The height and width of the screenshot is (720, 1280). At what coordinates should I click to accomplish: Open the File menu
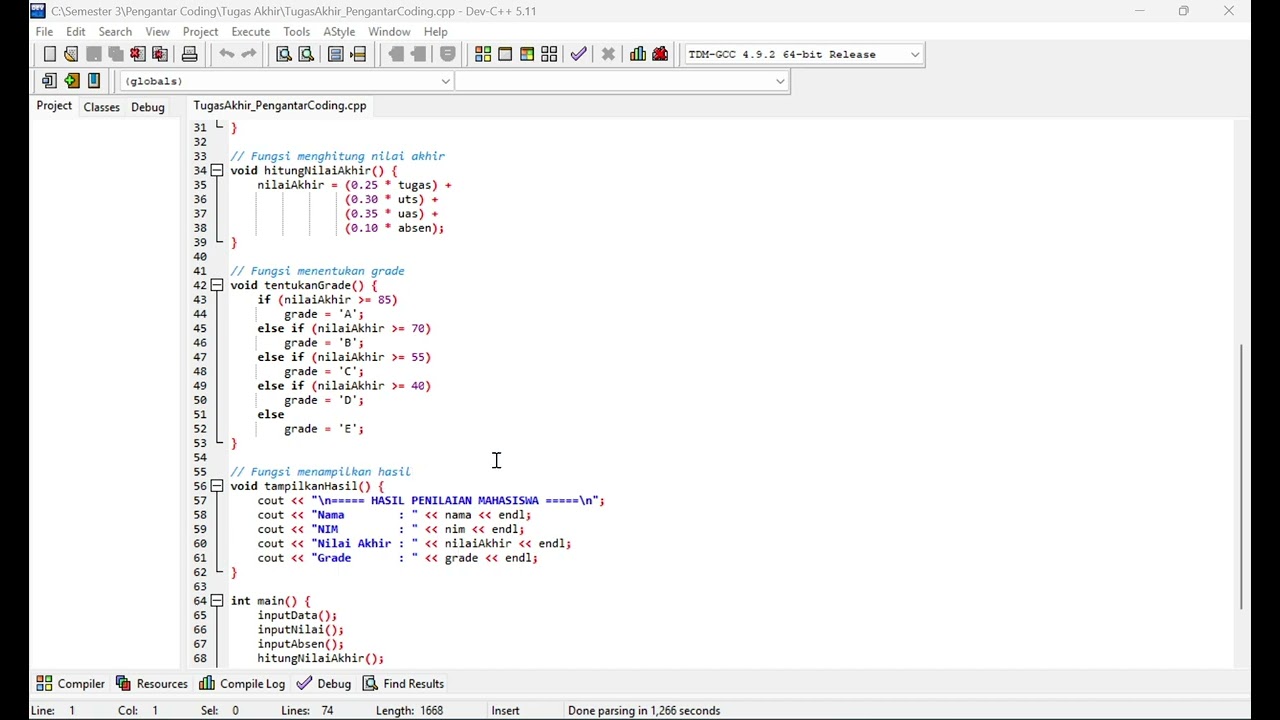45,31
